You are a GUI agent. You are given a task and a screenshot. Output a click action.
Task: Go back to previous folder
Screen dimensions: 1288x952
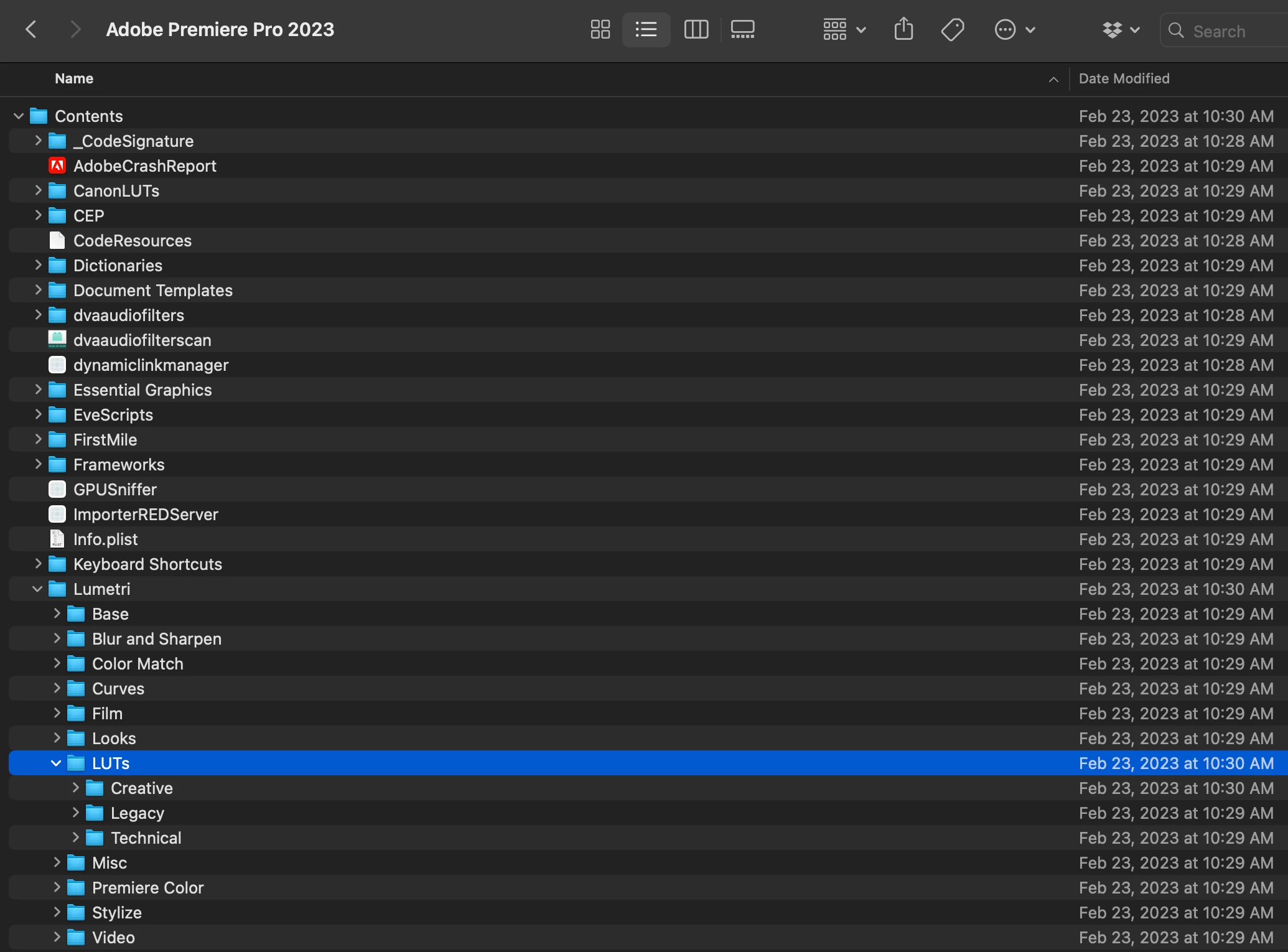pyautogui.click(x=31, y=29)
